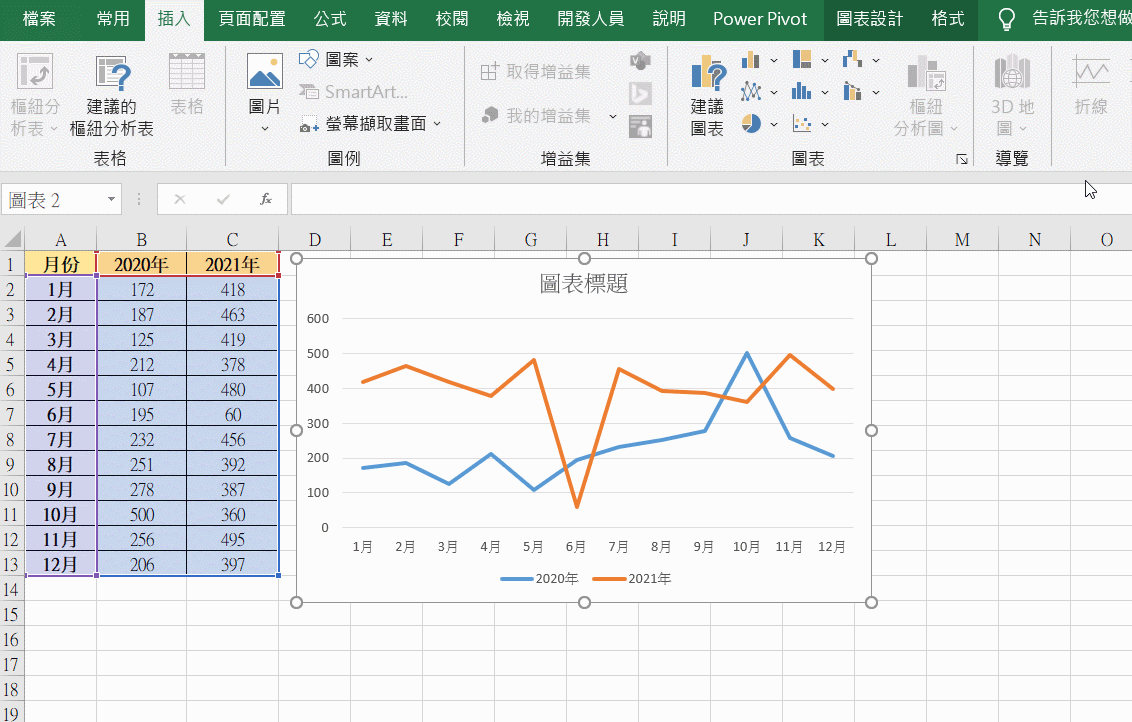Open the 檔案 File tab
This screenshot has width=1132, height=722.
click(39, 19)
